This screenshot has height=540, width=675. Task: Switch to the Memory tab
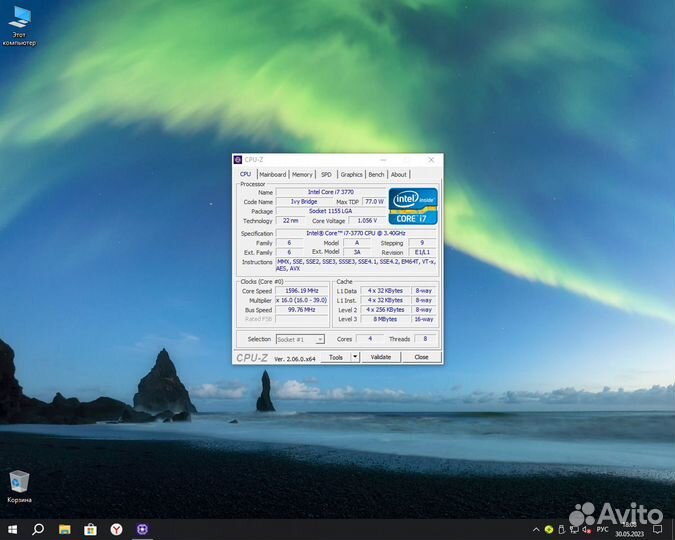tap(302, 174)
